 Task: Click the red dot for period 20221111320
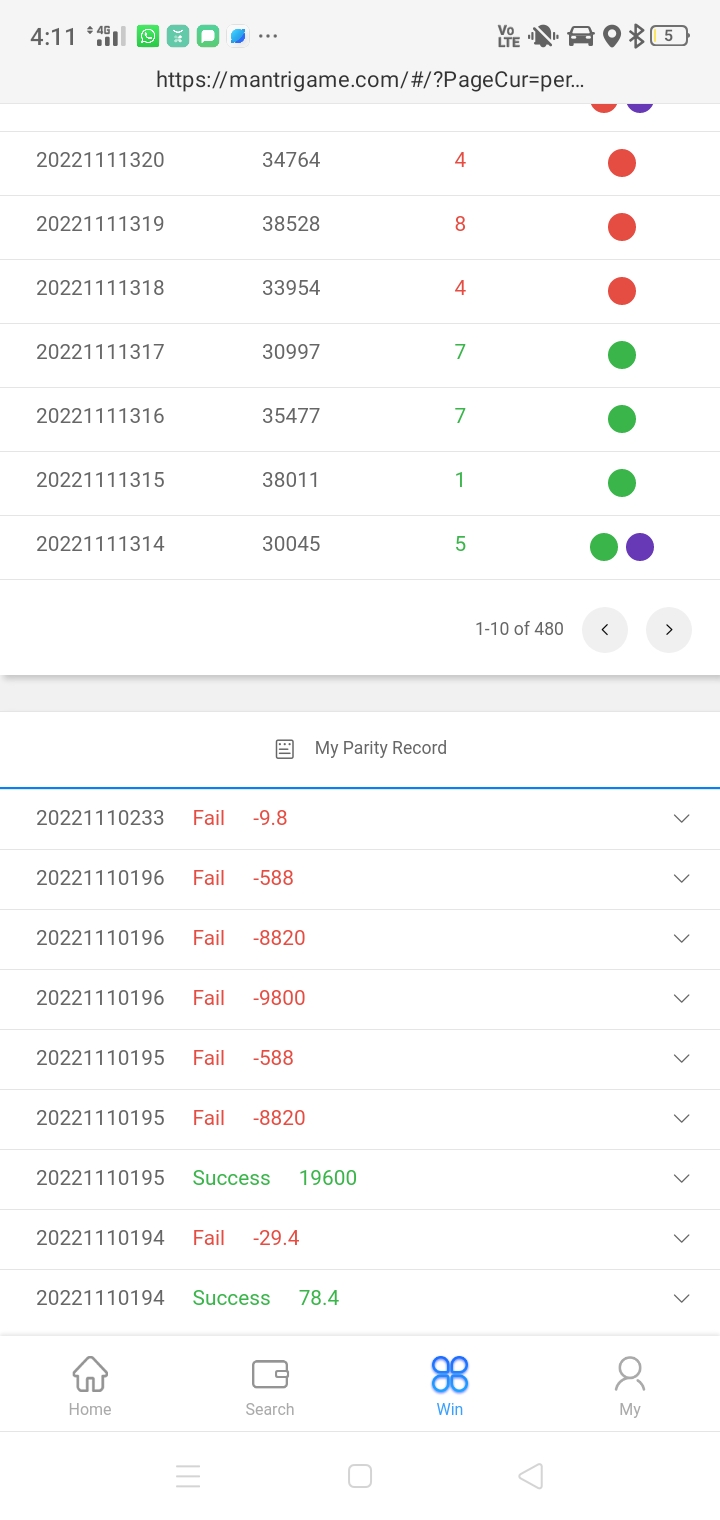pos(622,163)
